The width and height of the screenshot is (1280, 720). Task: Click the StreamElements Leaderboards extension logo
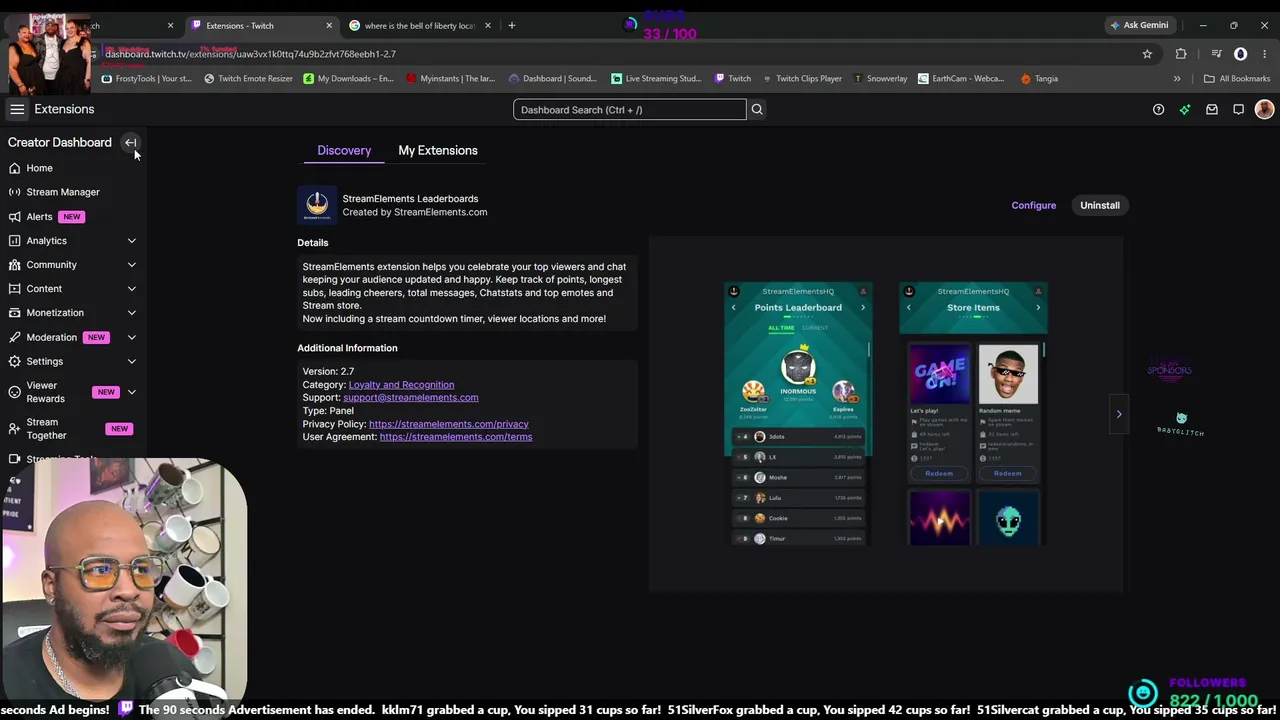(x=317, y=205)
